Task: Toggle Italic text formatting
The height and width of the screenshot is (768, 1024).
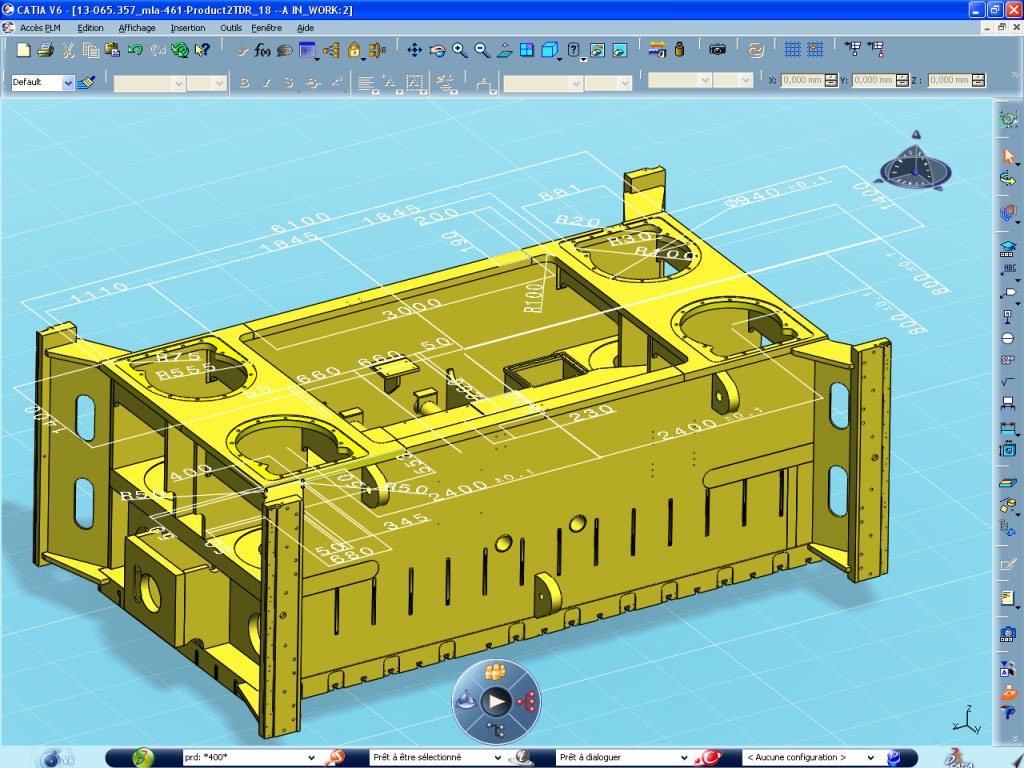Action: coord(266,83)
